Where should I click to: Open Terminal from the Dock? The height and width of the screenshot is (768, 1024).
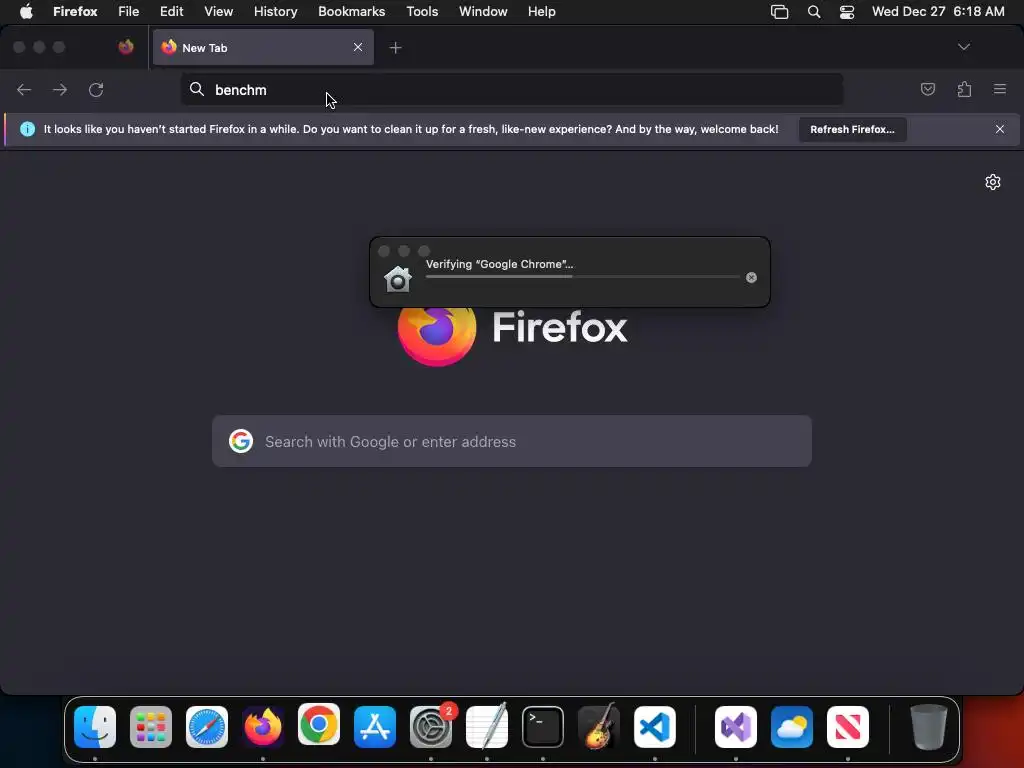[x=543, y=727]
